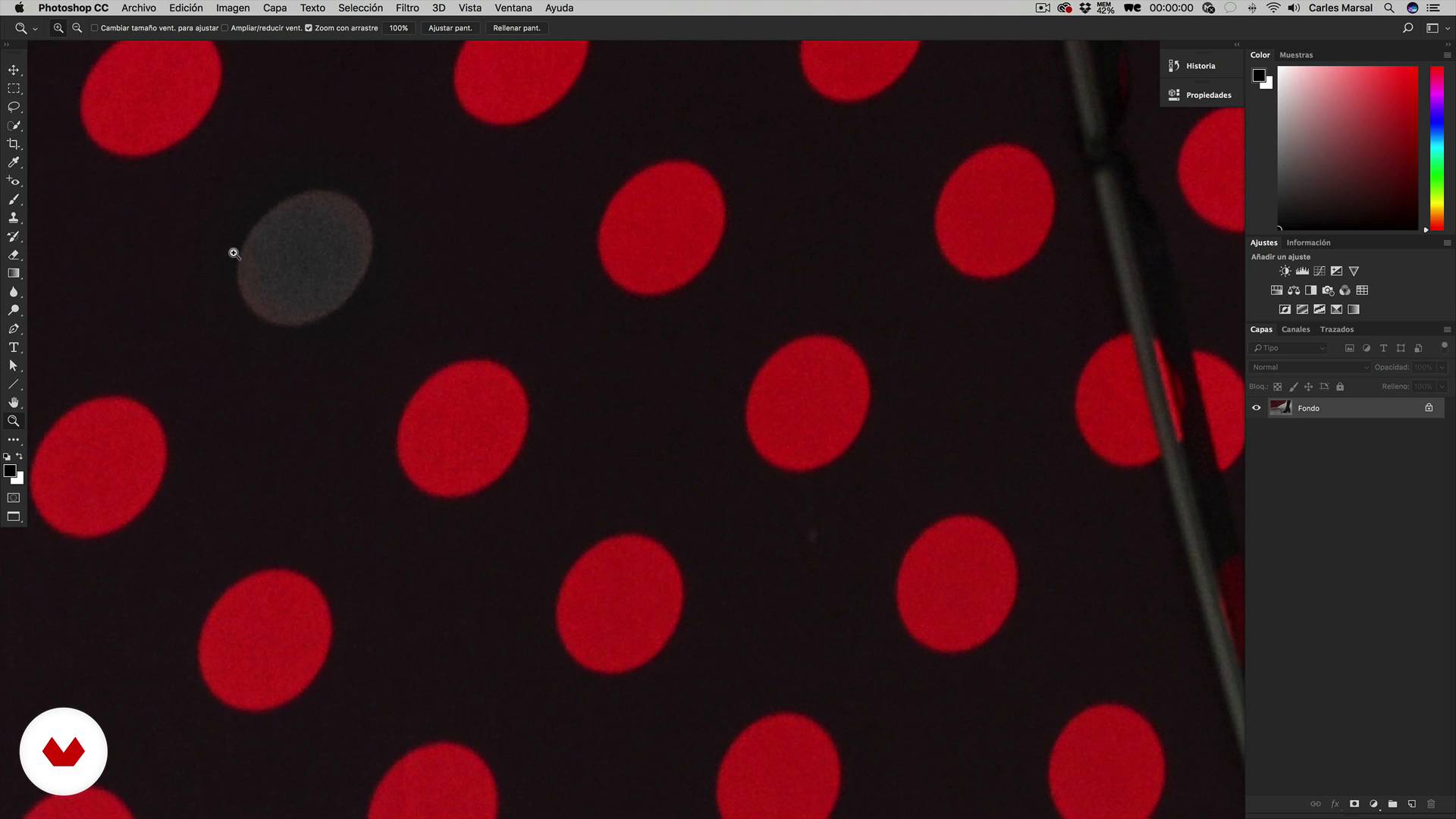
Task: Open the Normal blend mode dropdown
Action: [1310, 367]
